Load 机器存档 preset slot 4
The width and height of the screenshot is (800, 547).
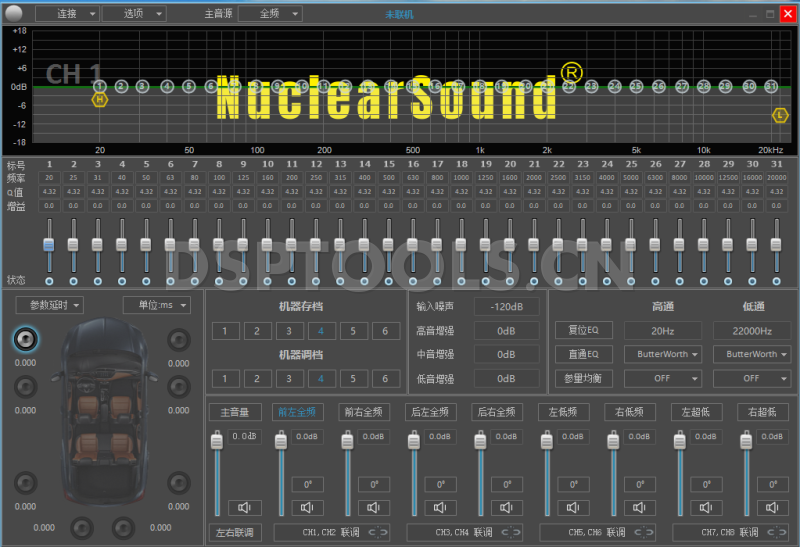tap(321, 331)
